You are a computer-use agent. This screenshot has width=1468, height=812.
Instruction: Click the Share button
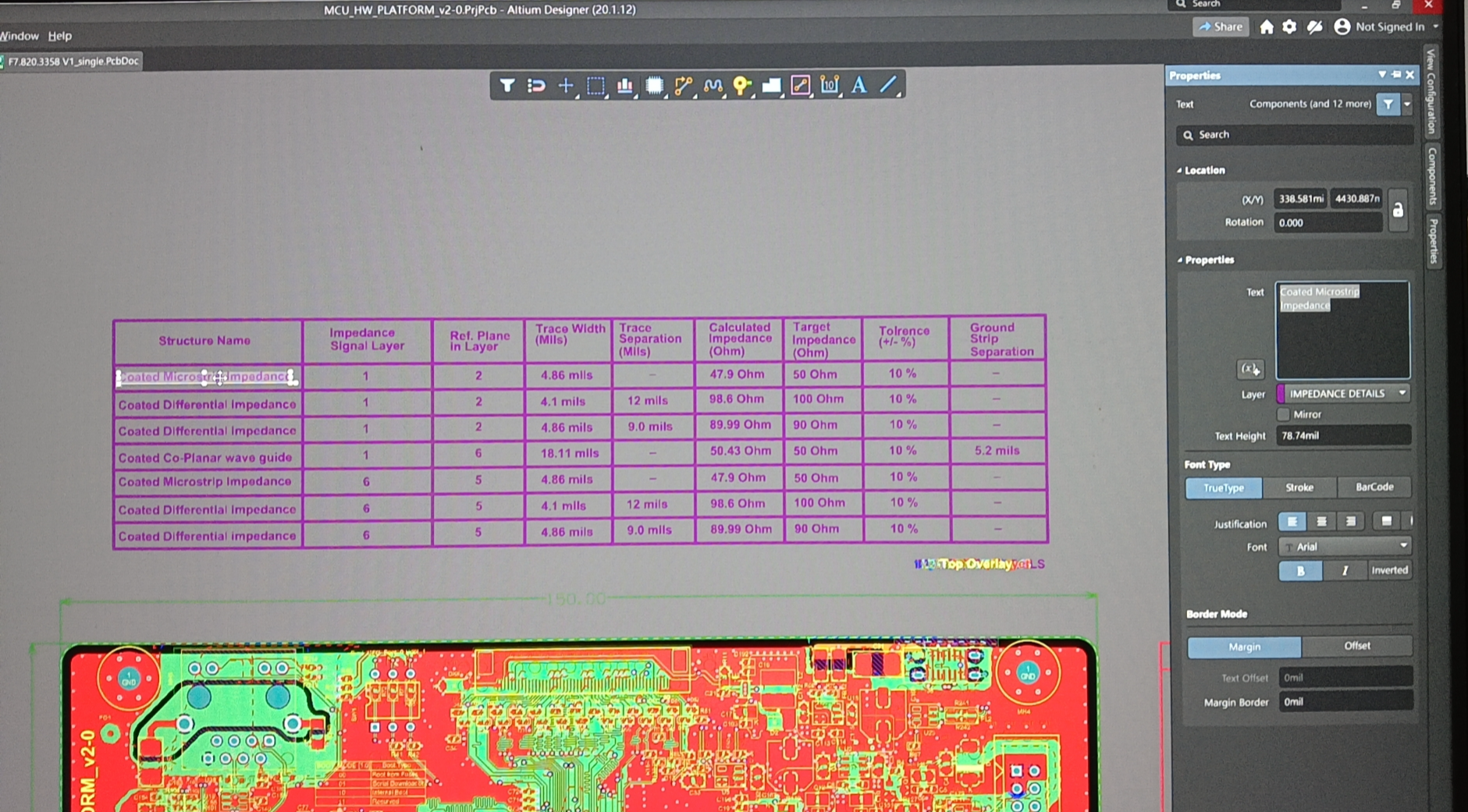tap(1221, 27)
